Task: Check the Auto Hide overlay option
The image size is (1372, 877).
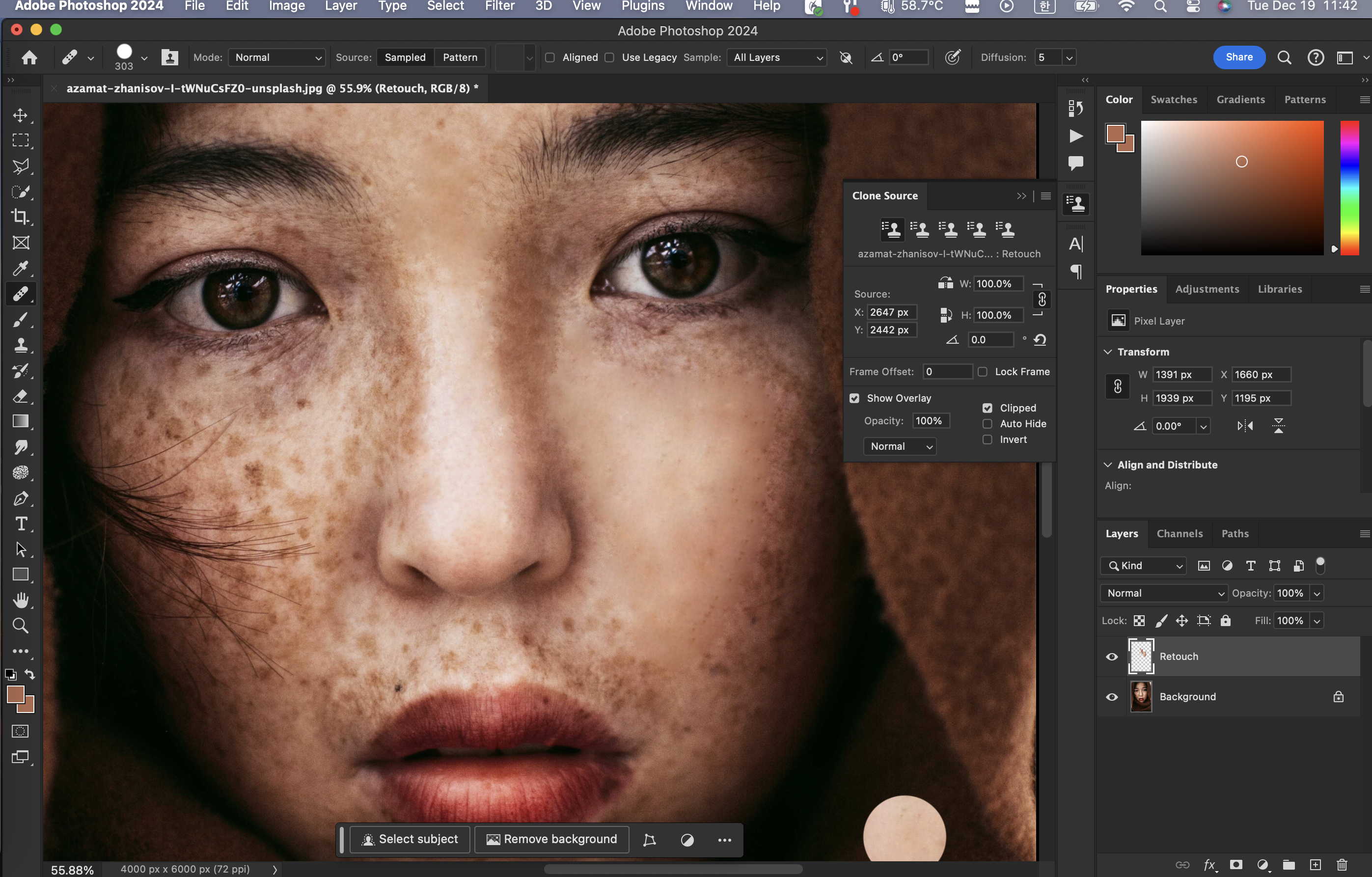Action: tap(988, 424)
